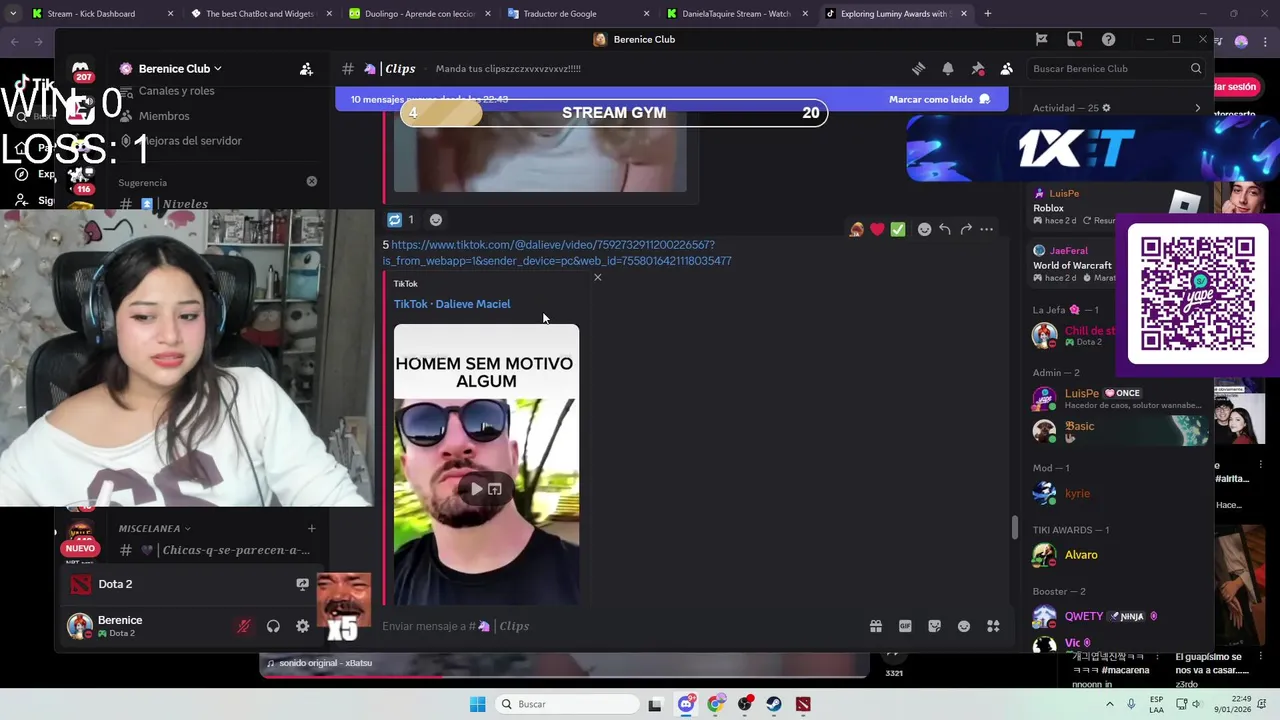
Task: Forward the message arrow icon
Action: 966,230
